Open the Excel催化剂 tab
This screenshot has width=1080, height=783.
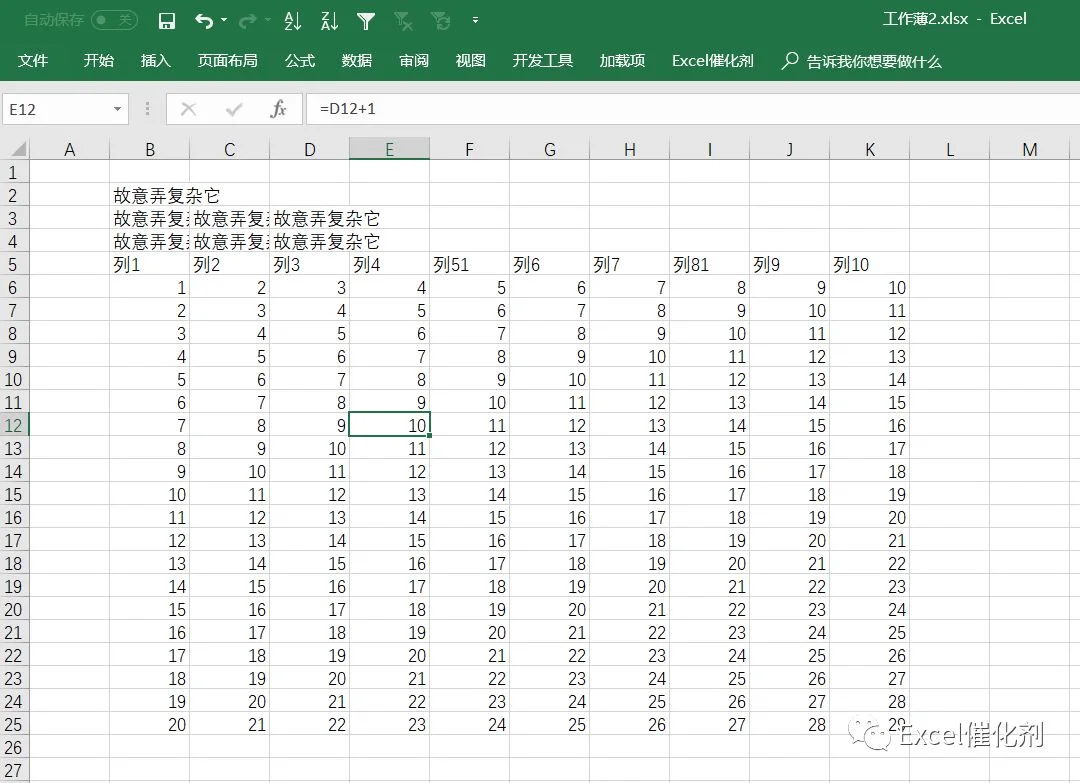pyautogui.click(x=713, y=61)
